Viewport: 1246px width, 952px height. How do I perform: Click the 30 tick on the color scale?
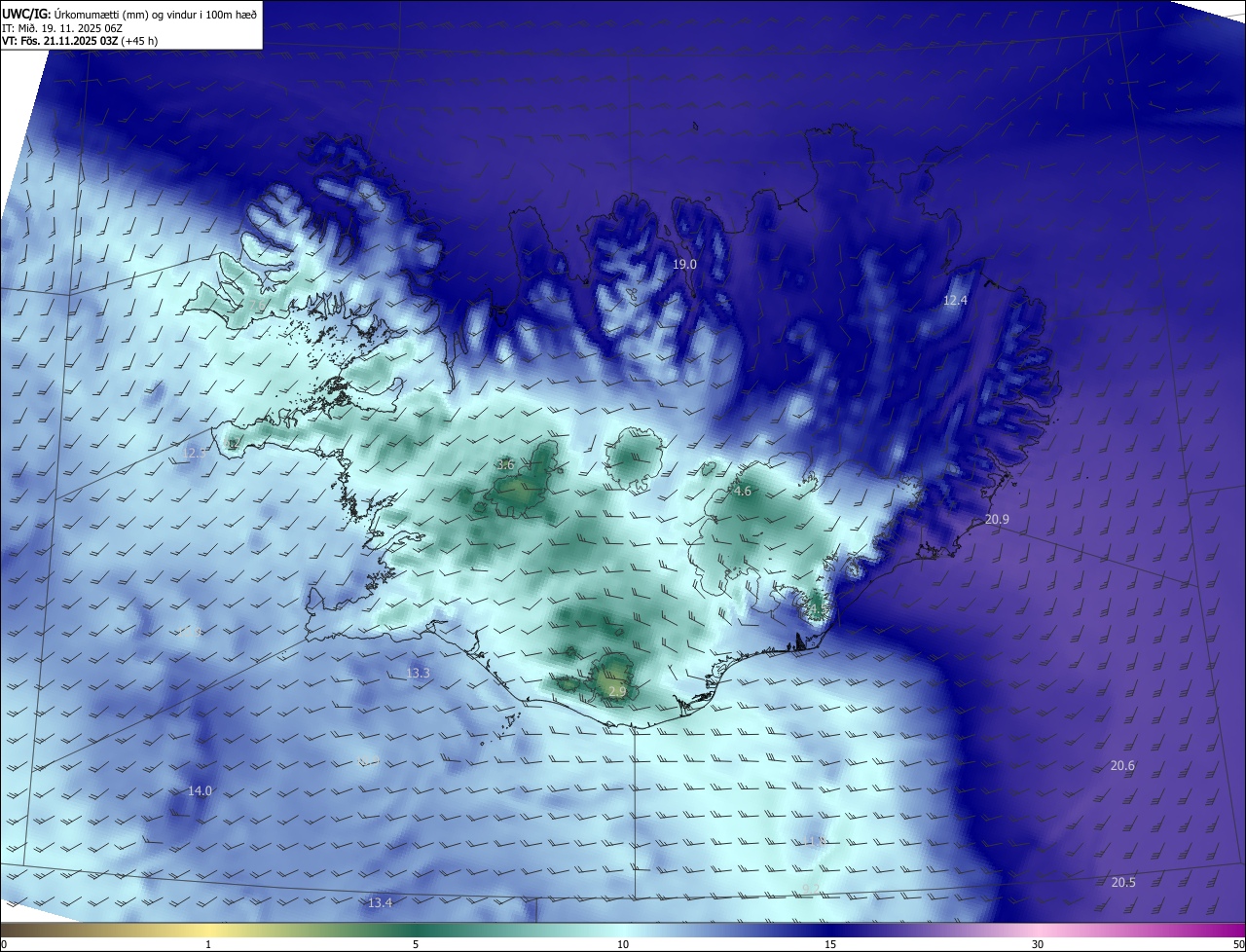click(1038, 944)
